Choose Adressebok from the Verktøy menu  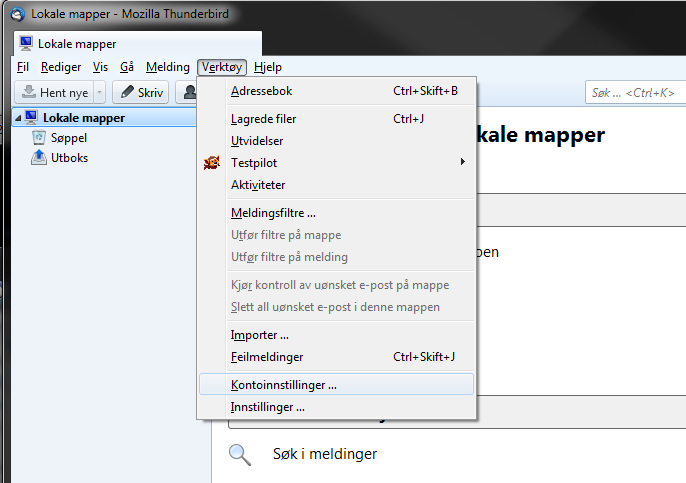coord(336,91)
